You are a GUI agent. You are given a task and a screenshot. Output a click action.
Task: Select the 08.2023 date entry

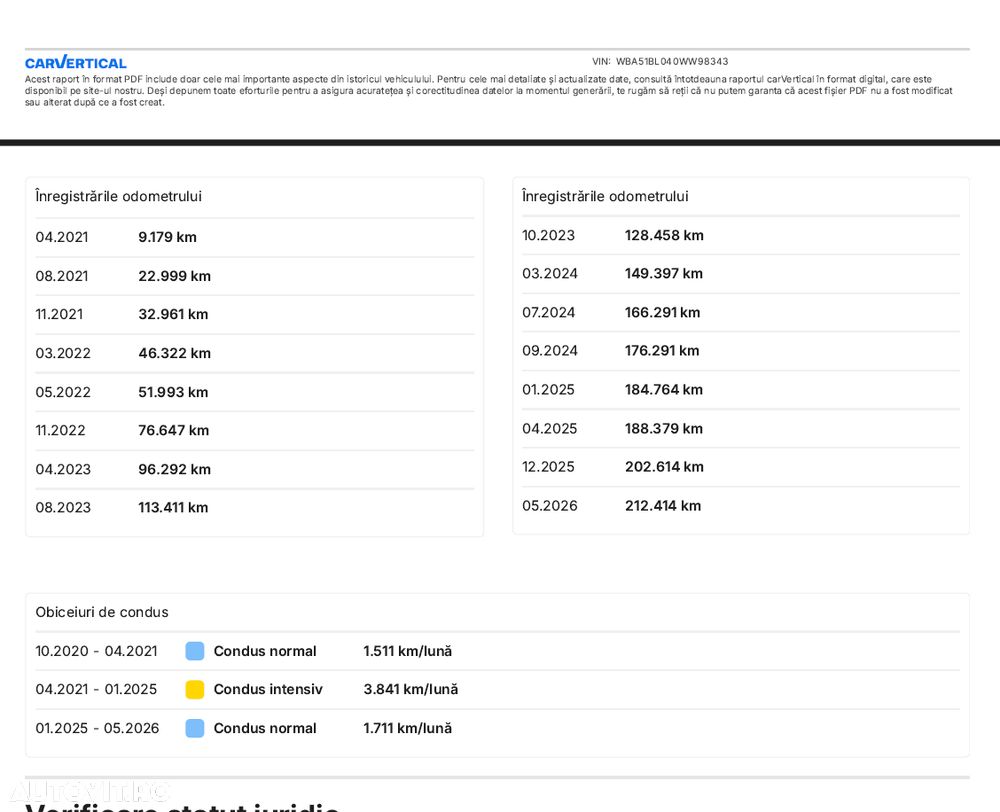click(63, 508)
